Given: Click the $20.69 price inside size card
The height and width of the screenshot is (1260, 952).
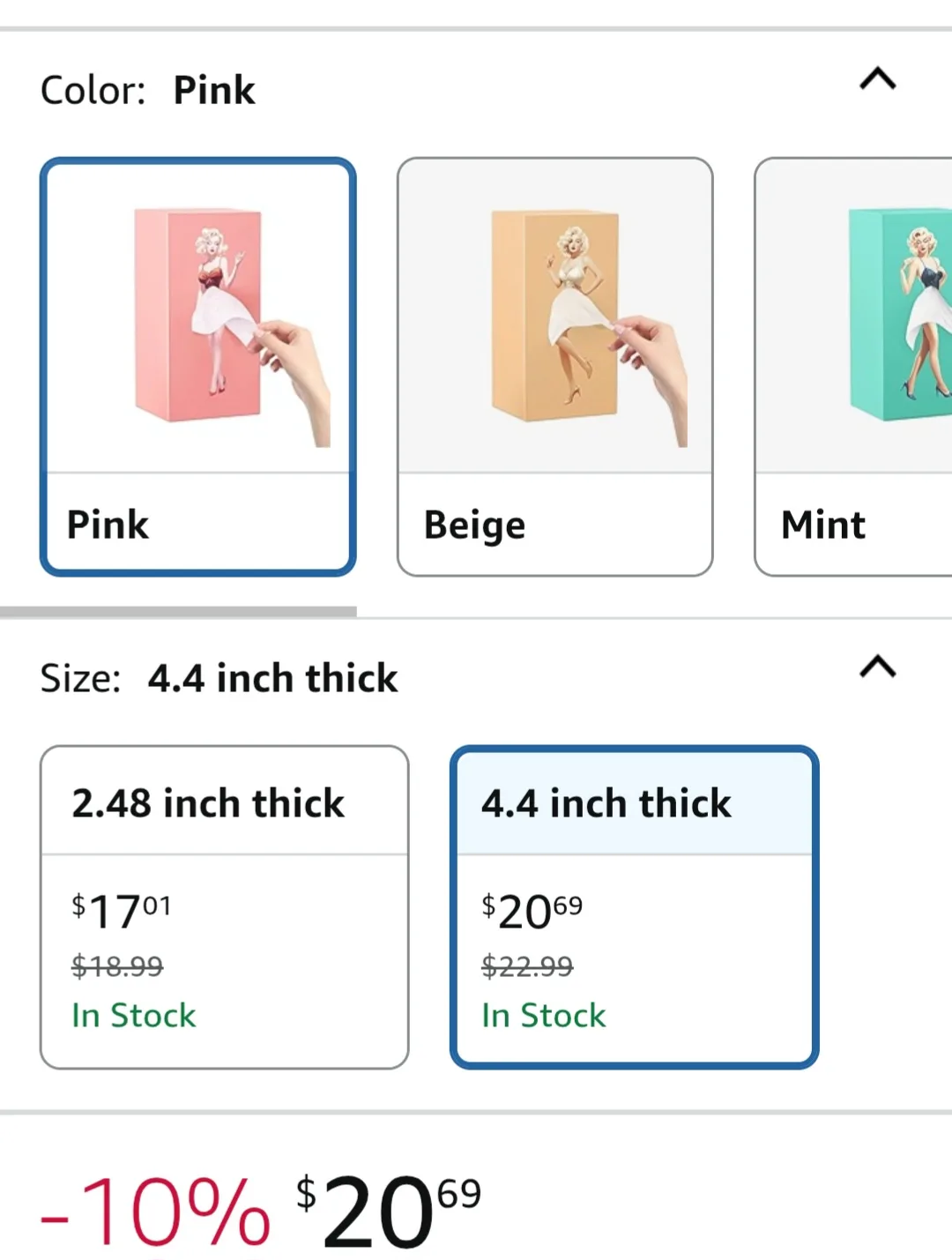Looking at the screenshot, I should [532, 911].
